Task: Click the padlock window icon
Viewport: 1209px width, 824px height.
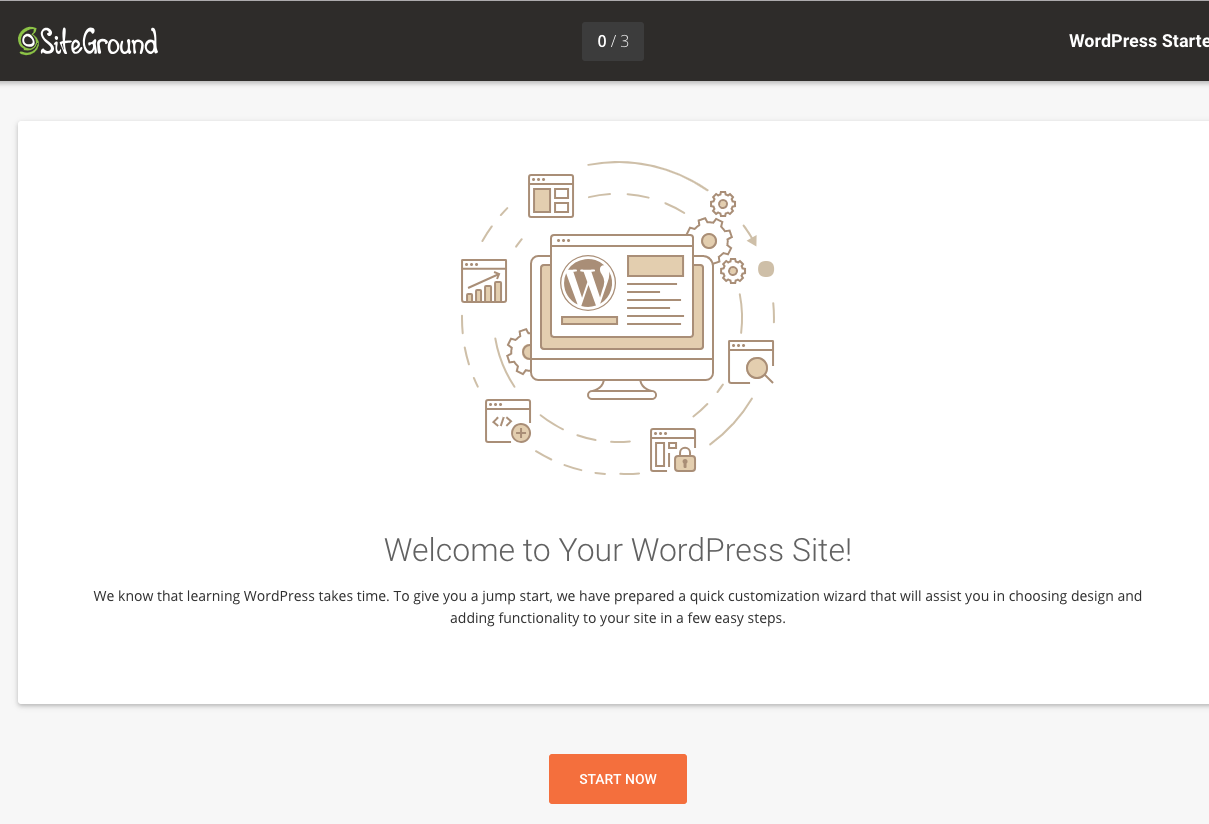Action: (x=673, y=450)
